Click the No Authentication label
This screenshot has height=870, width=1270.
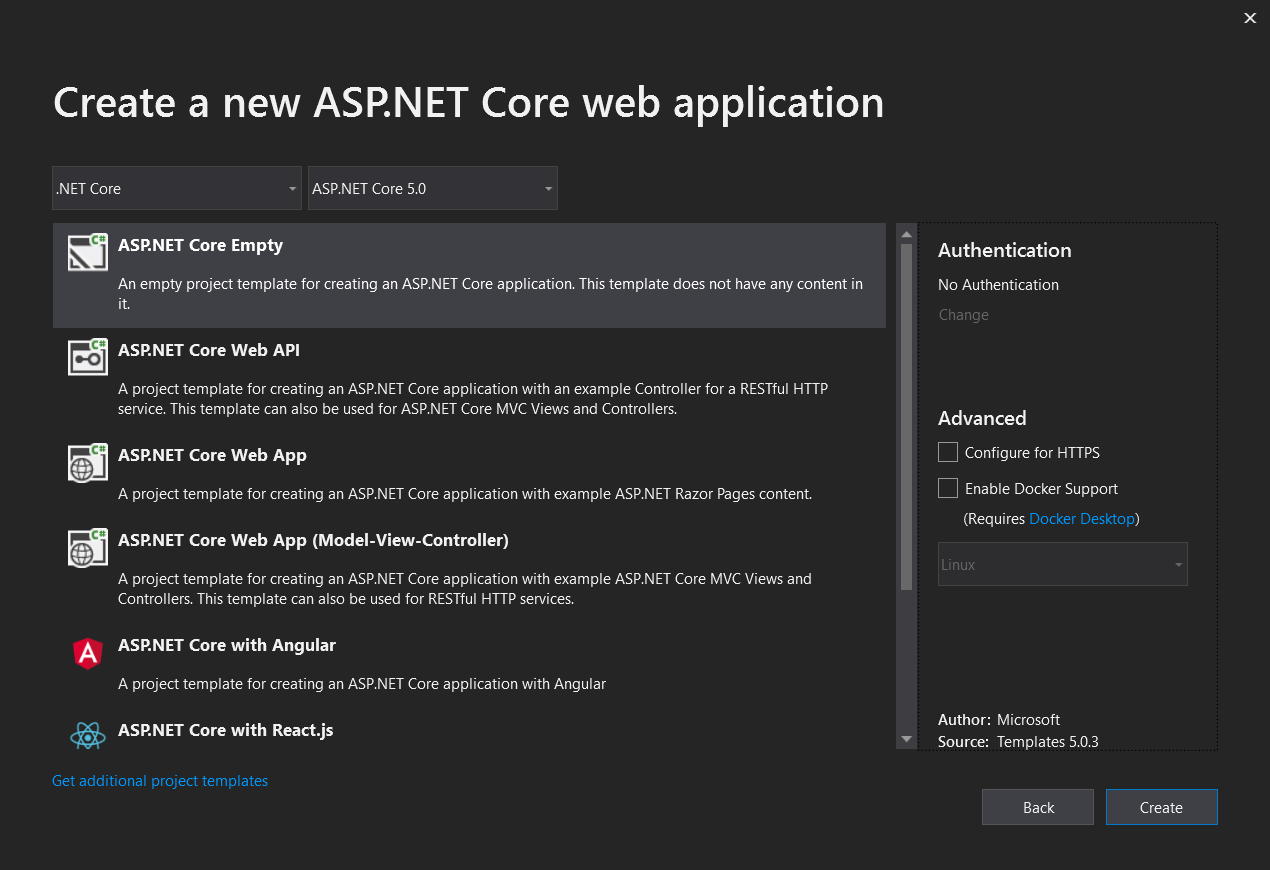[998, 285]
